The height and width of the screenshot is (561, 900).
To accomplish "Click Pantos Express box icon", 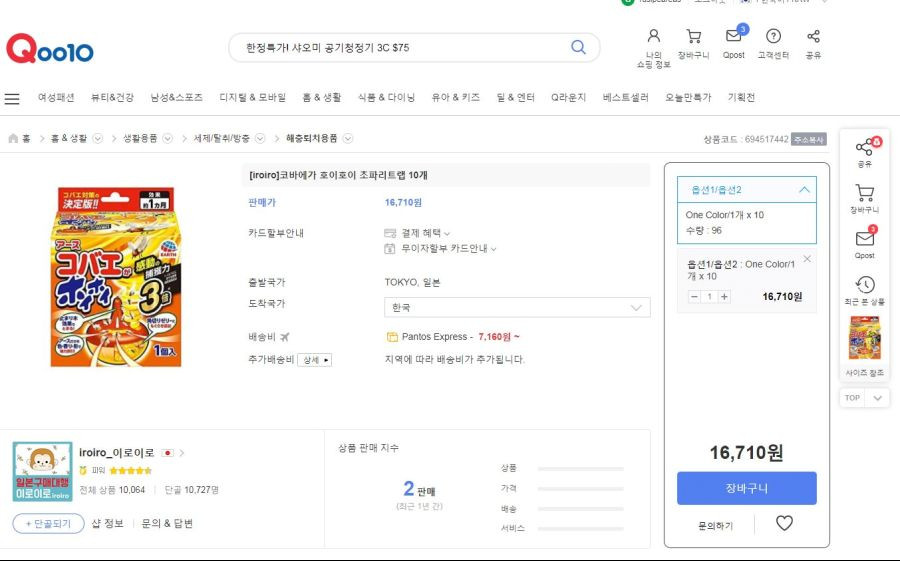I will point(392,337).
